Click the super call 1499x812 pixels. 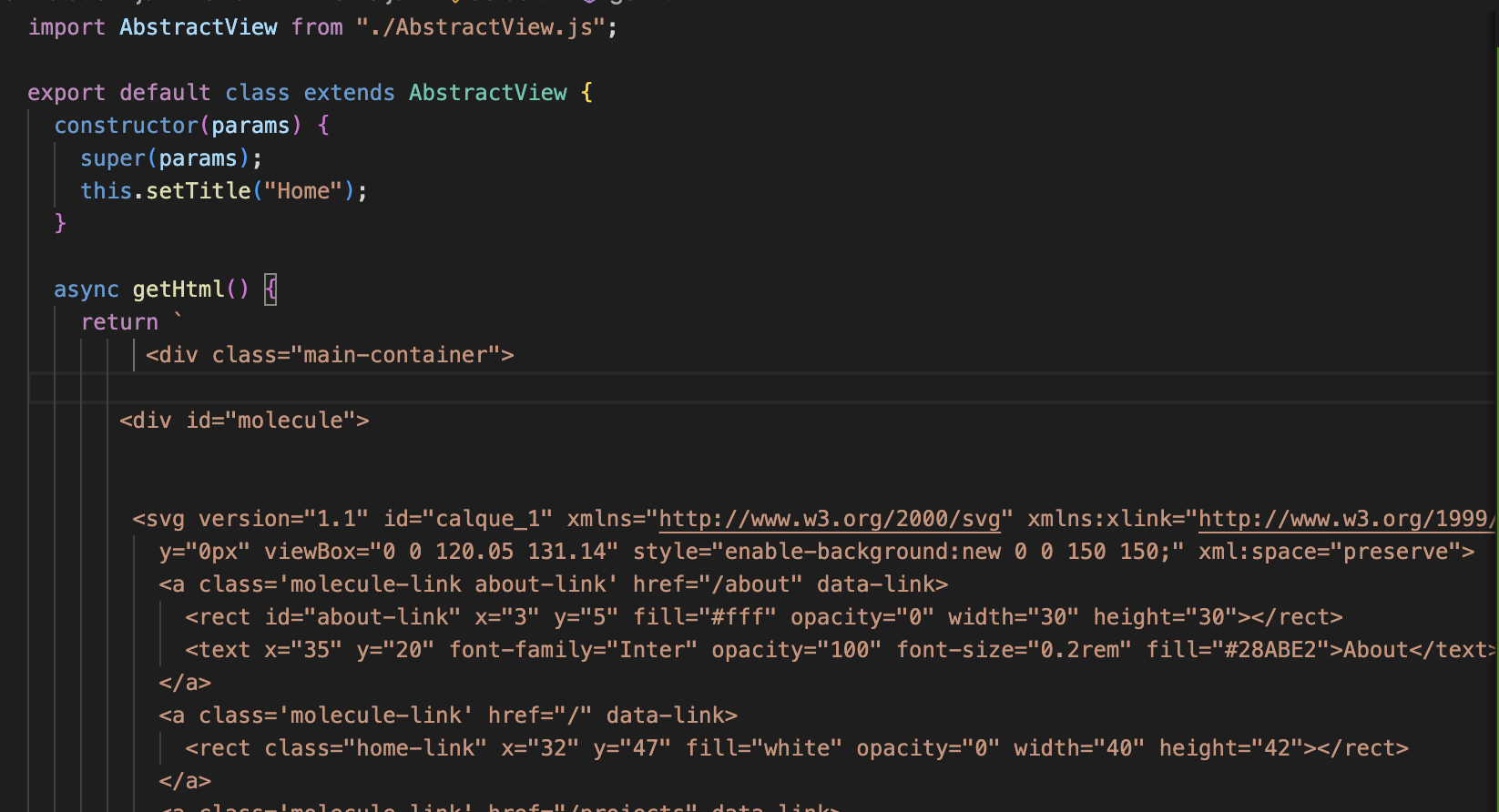tap(113, 158)
